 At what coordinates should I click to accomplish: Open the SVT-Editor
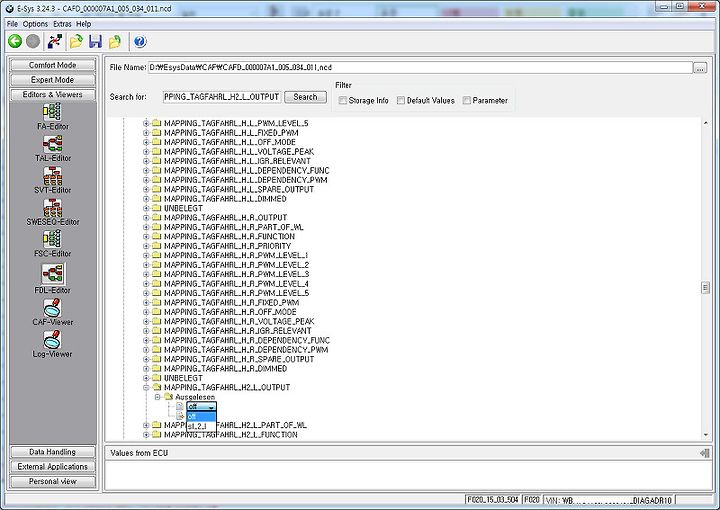[52, 180]
